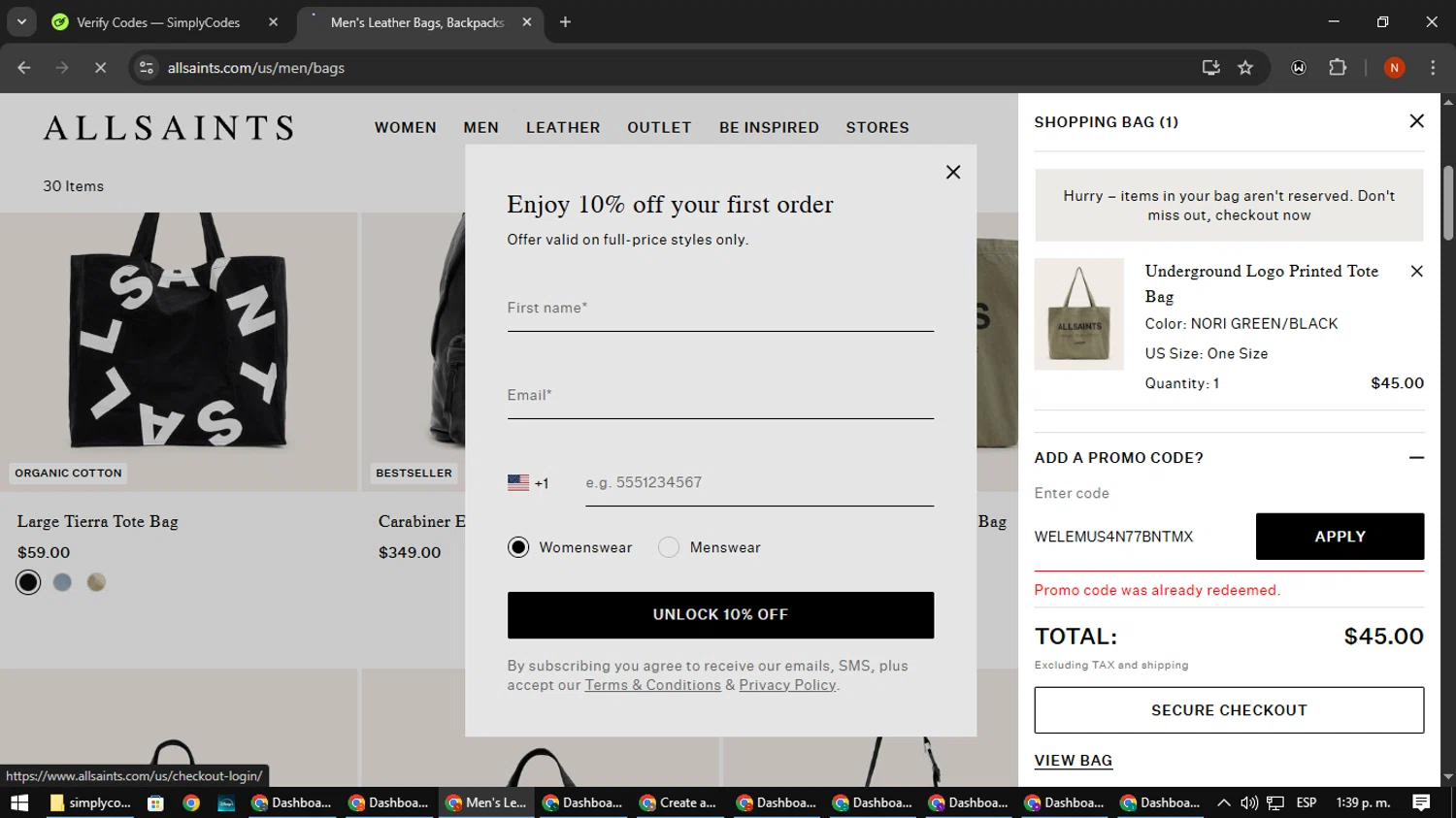Viewport: 1456px width, 818px height.
Task: Close the Men's Leather Bags tab
Action: tap(527, 22)
